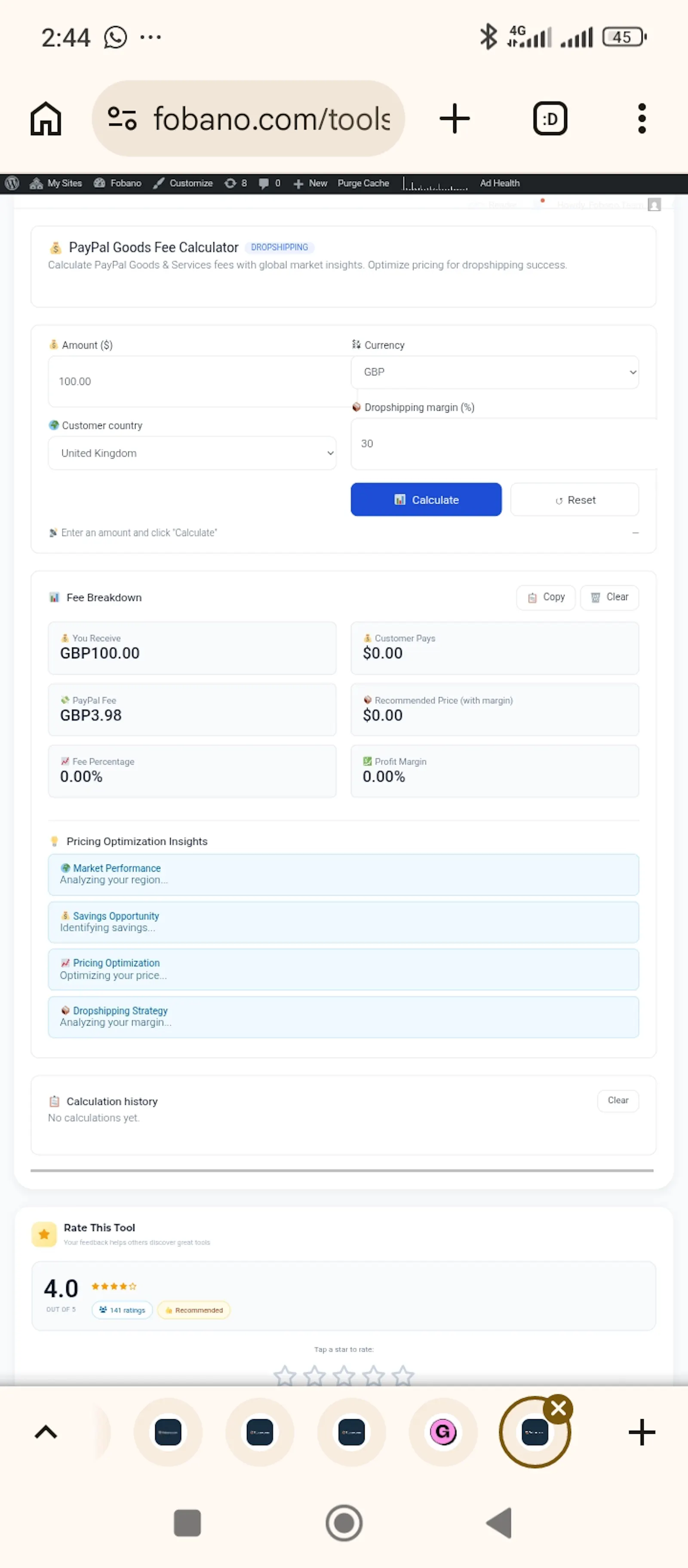Clear the calculation history
Screen dimensions: 688x1568
tap(617, 1101)
